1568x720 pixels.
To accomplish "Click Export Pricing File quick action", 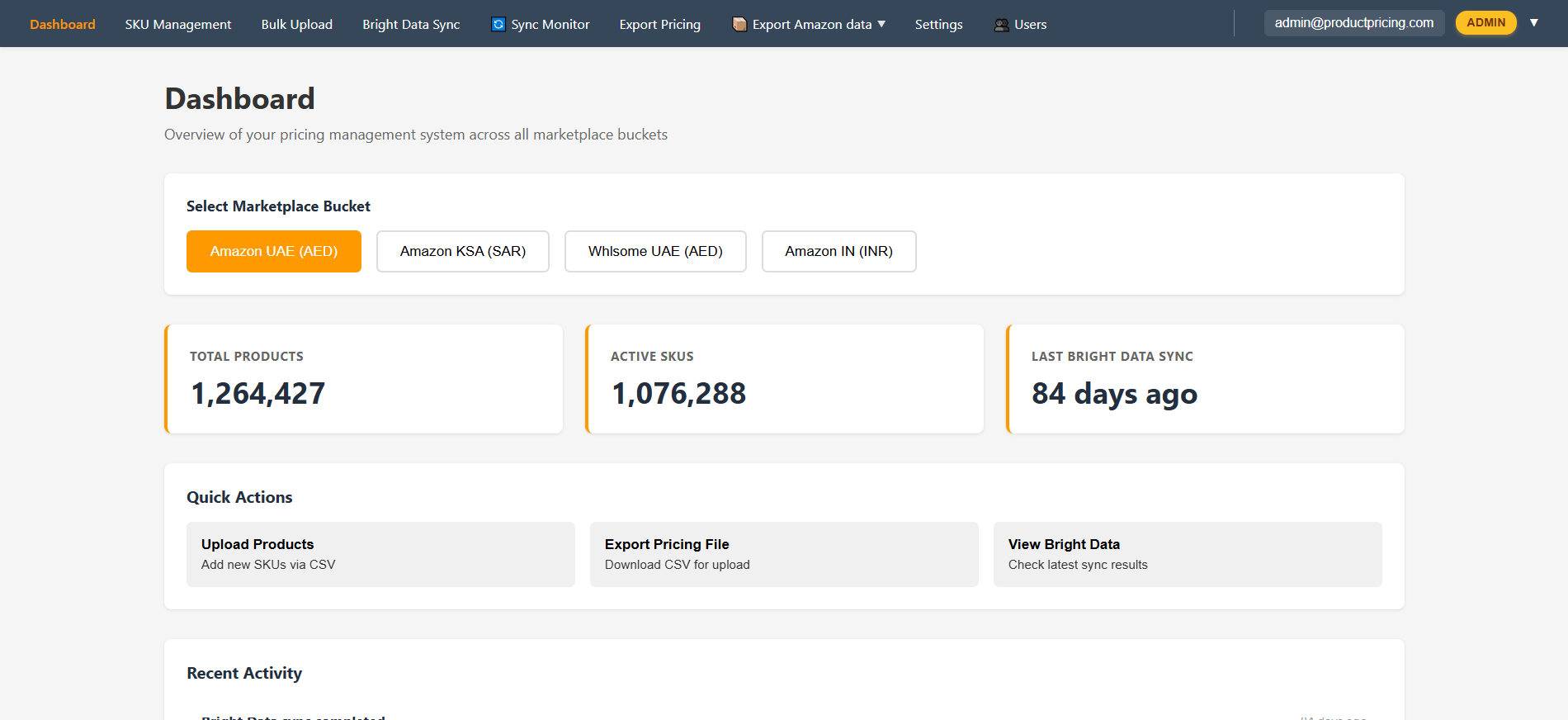I will [x=784, y=554].
